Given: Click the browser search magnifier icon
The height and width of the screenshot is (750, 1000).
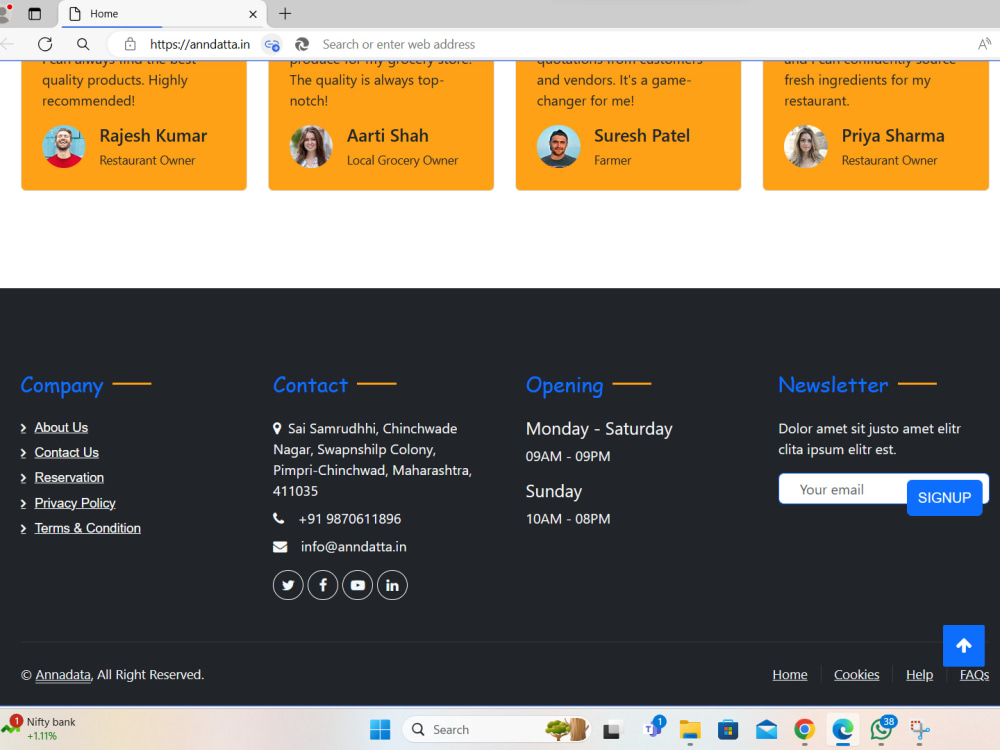Looking at the screenshot, I should tap(83, 44).
